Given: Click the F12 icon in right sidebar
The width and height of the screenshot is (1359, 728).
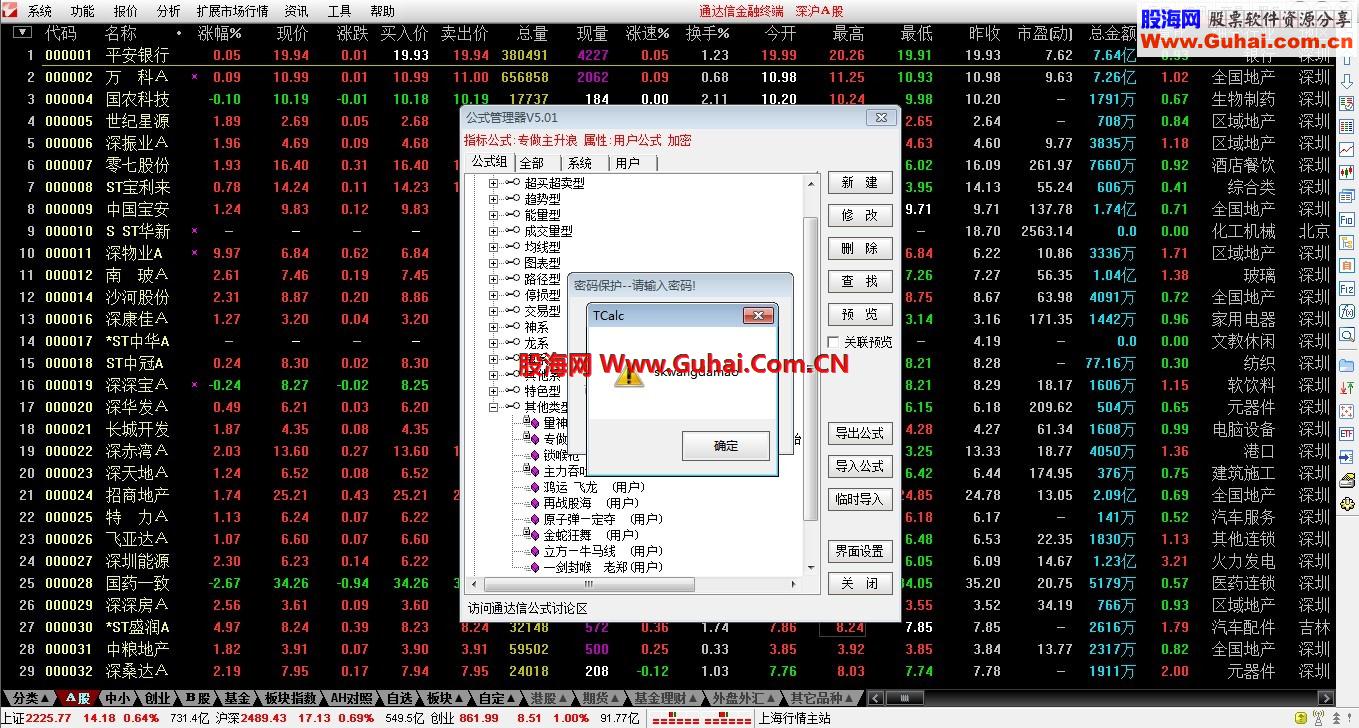Looking at the screenshot, I should point(1346,287).
